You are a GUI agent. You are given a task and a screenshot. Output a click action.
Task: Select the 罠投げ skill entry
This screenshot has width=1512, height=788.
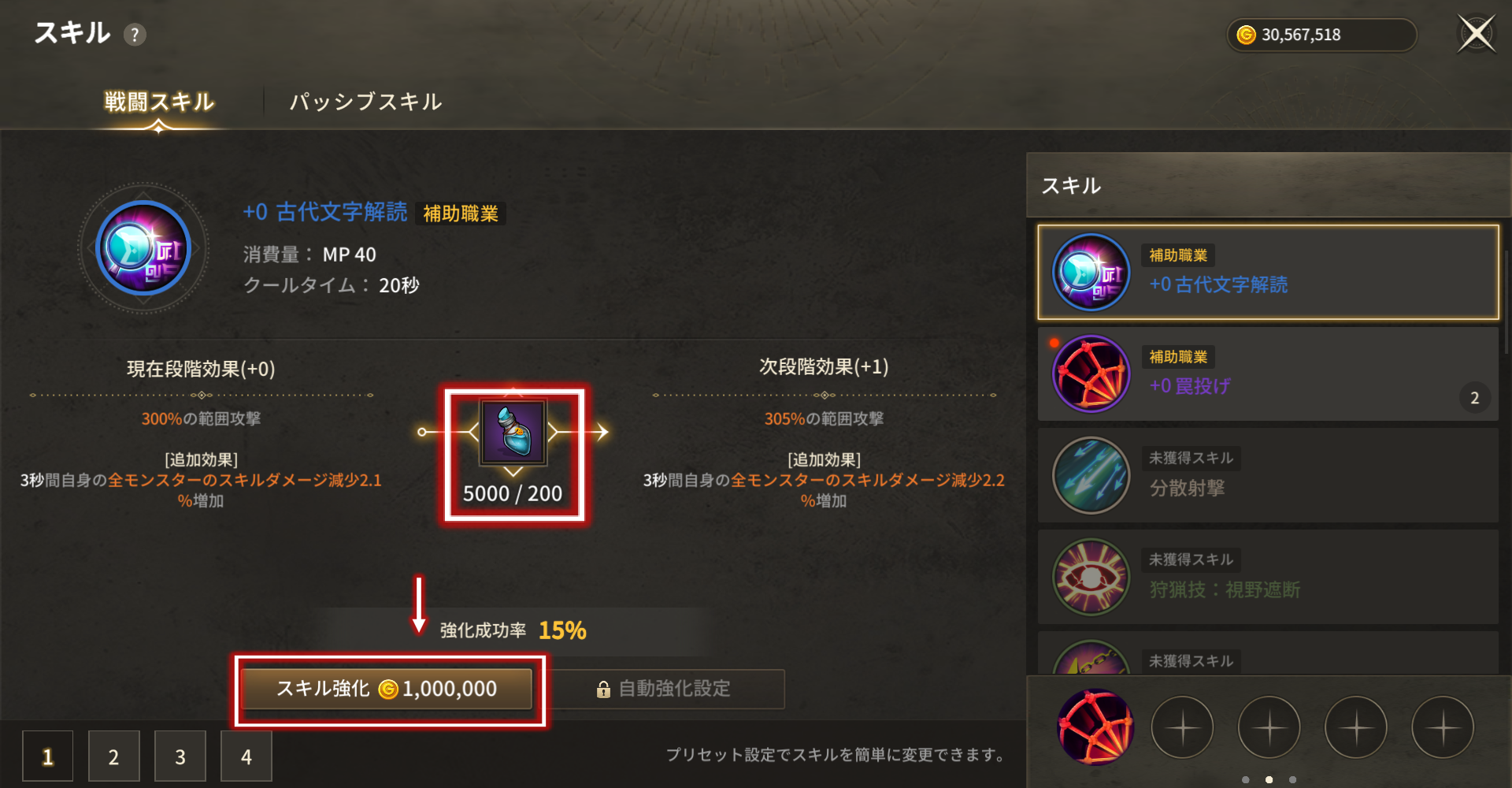click(1268, 374)
